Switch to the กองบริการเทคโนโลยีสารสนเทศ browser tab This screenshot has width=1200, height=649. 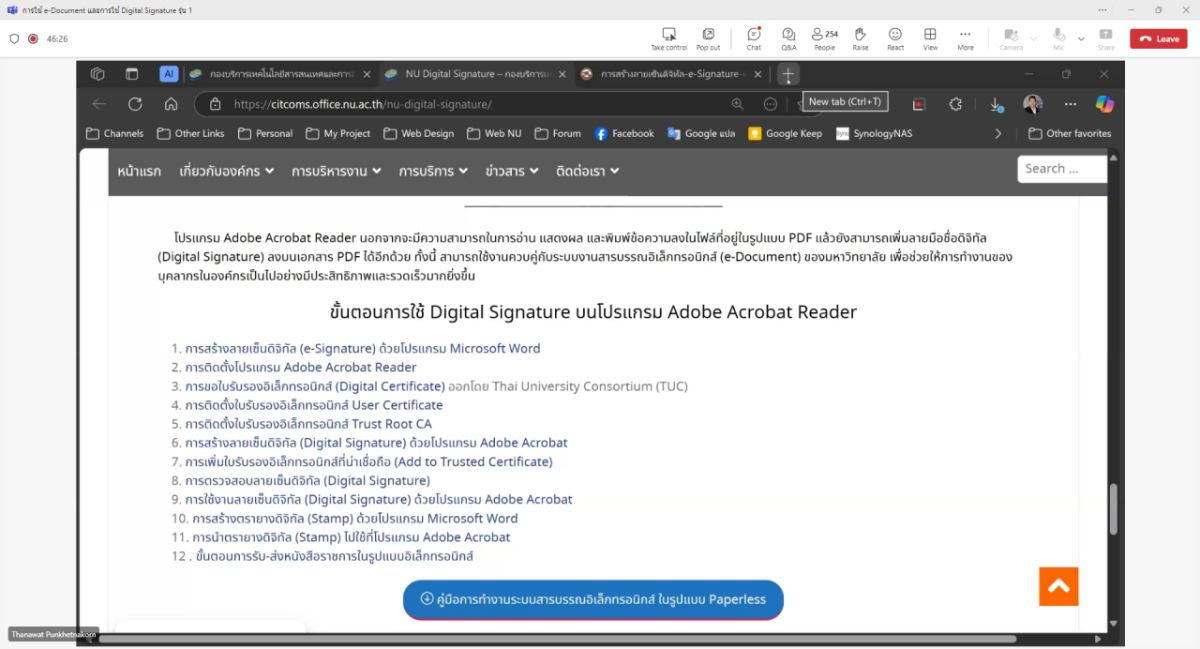click(x=275, y=74)
